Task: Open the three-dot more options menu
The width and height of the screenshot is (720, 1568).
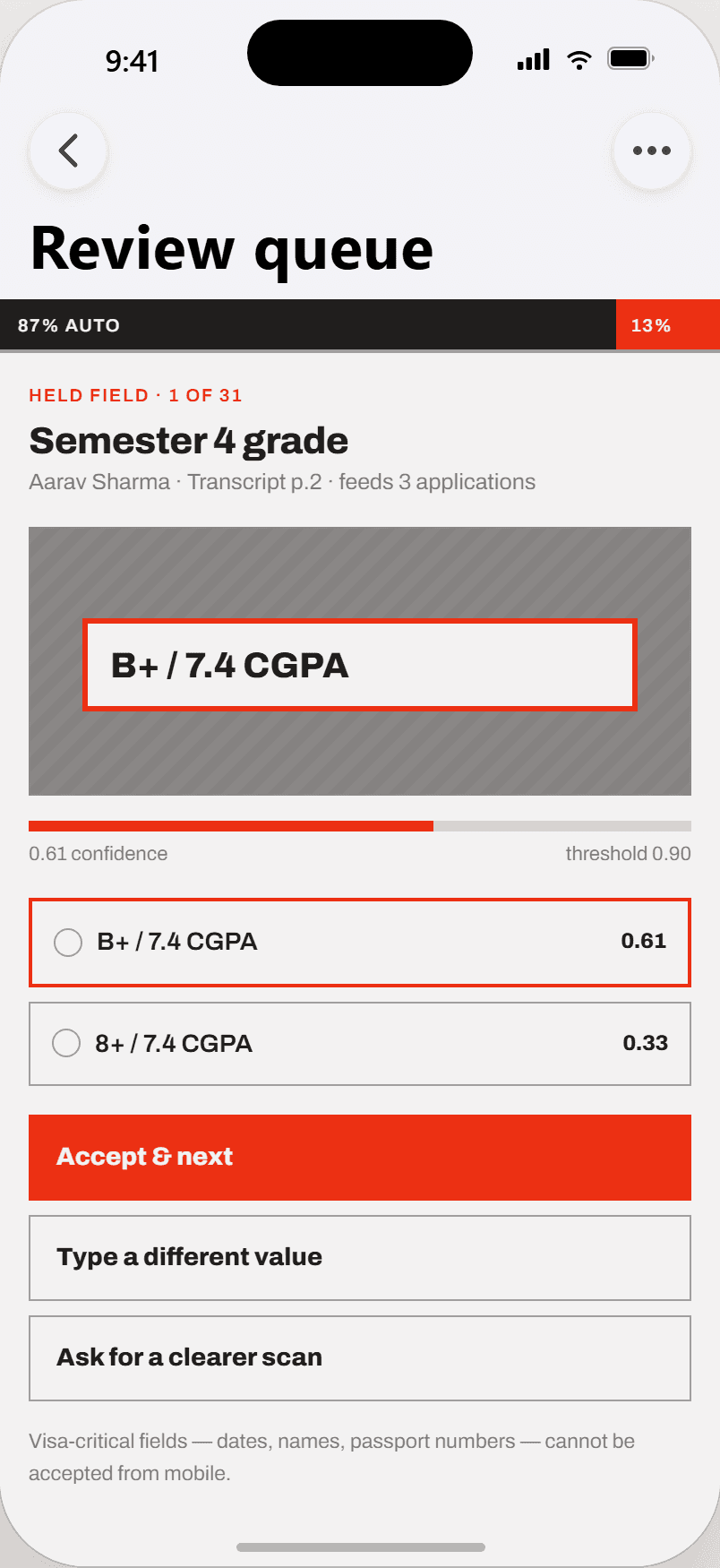Action: click(x=652, y=151)
